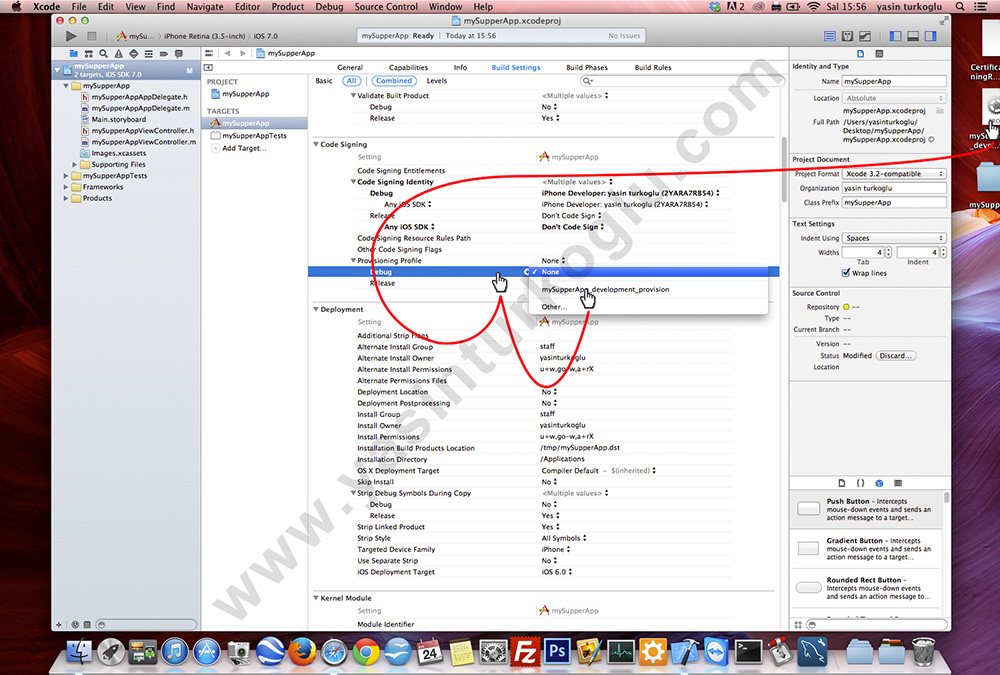This screenshot has width=1000, height=675.
Task: Show Basic build settings only
Action: coord(324,81)
